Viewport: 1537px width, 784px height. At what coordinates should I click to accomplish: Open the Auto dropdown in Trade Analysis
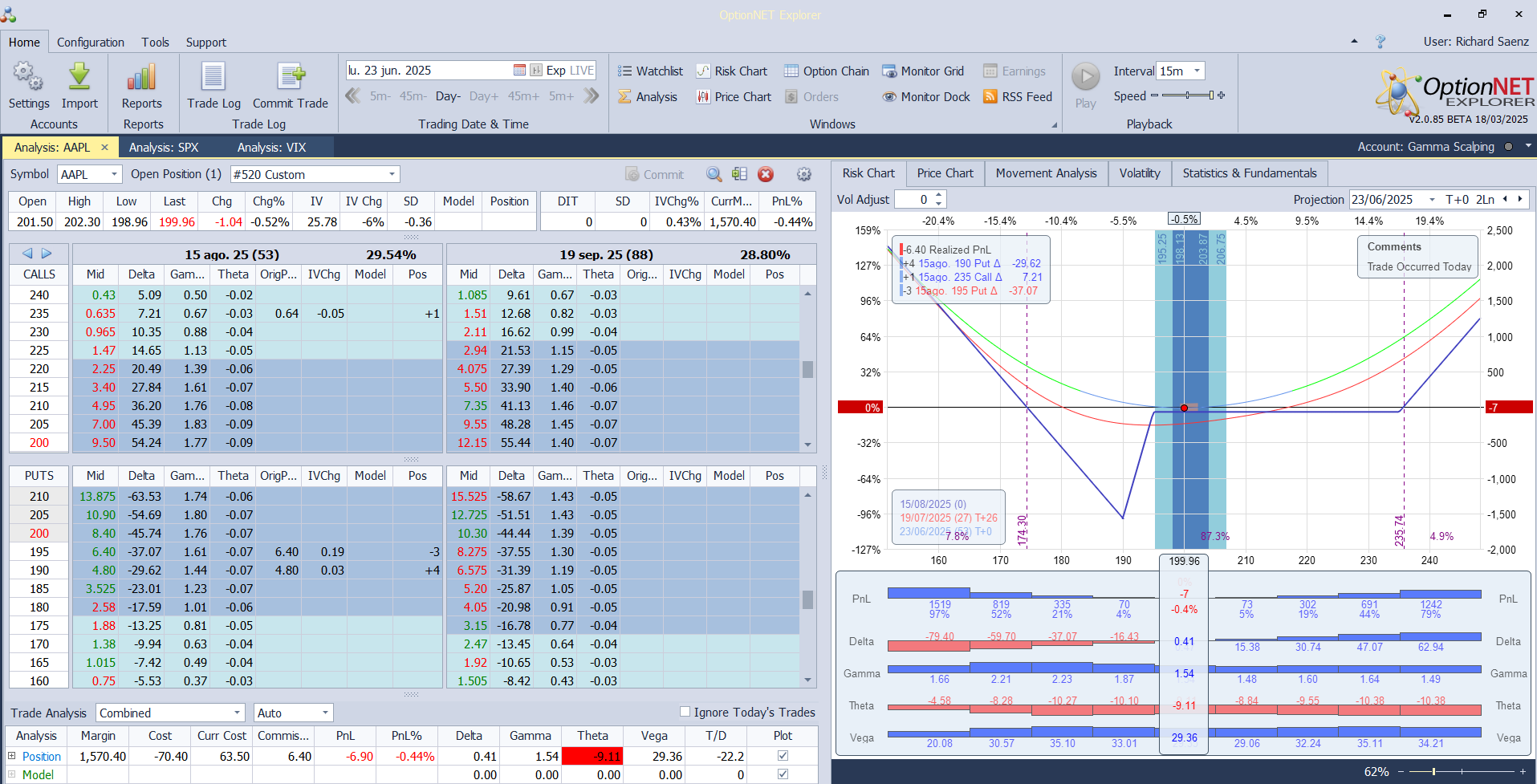click(325, 713)
